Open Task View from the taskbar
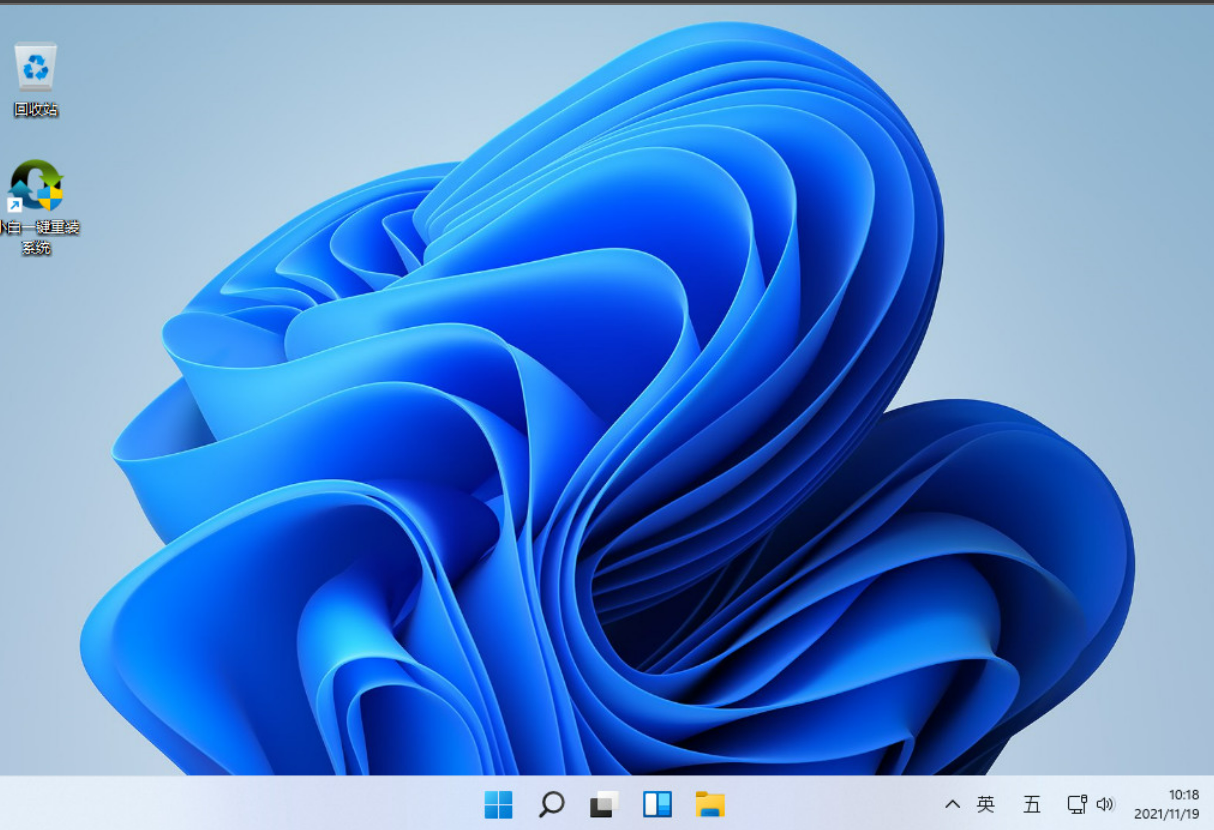Screen dimensions: 1214x830 coord(604,804)
